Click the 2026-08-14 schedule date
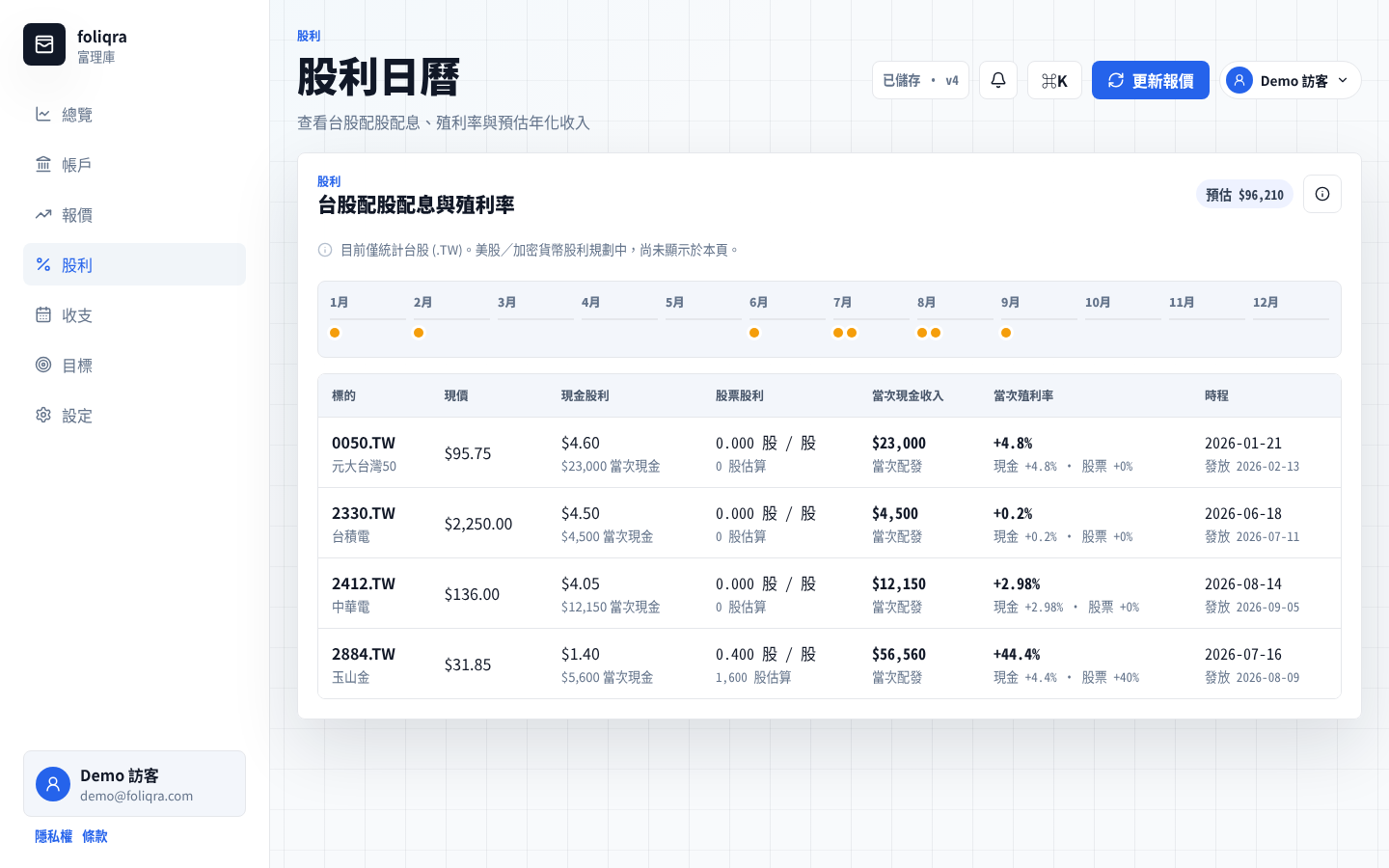Image resolution: width=1389 pixels, height=868 pixels. (x=1243, y=583)
